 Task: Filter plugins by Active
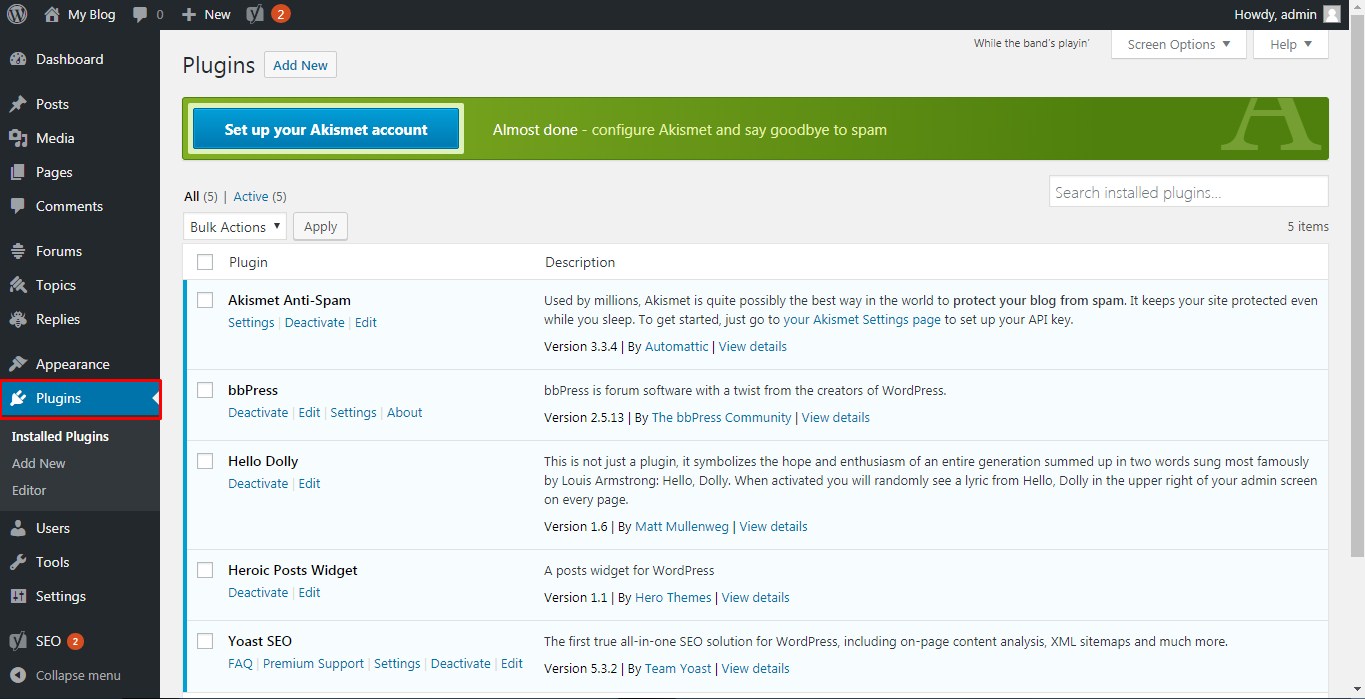251,197
